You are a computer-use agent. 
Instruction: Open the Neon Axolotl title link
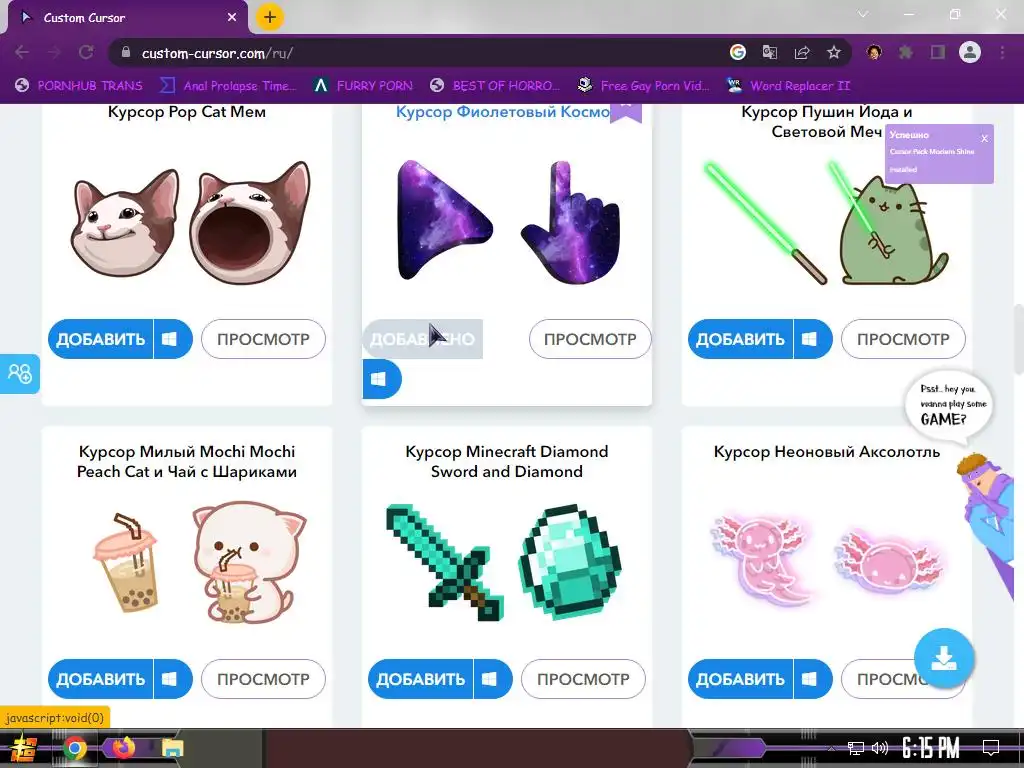click(x=827, y=452)
